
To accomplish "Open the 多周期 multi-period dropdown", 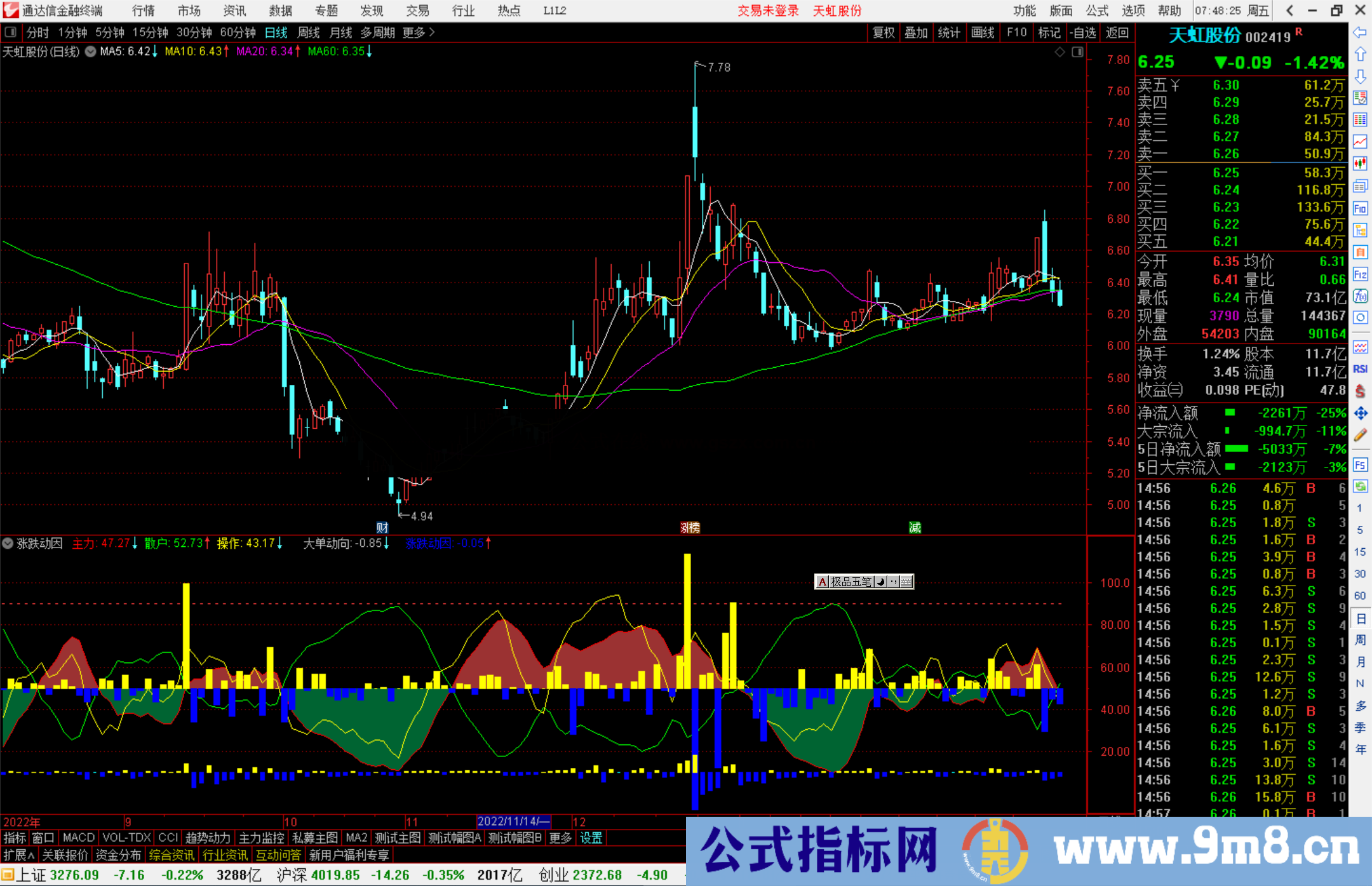I will point(377,32).
